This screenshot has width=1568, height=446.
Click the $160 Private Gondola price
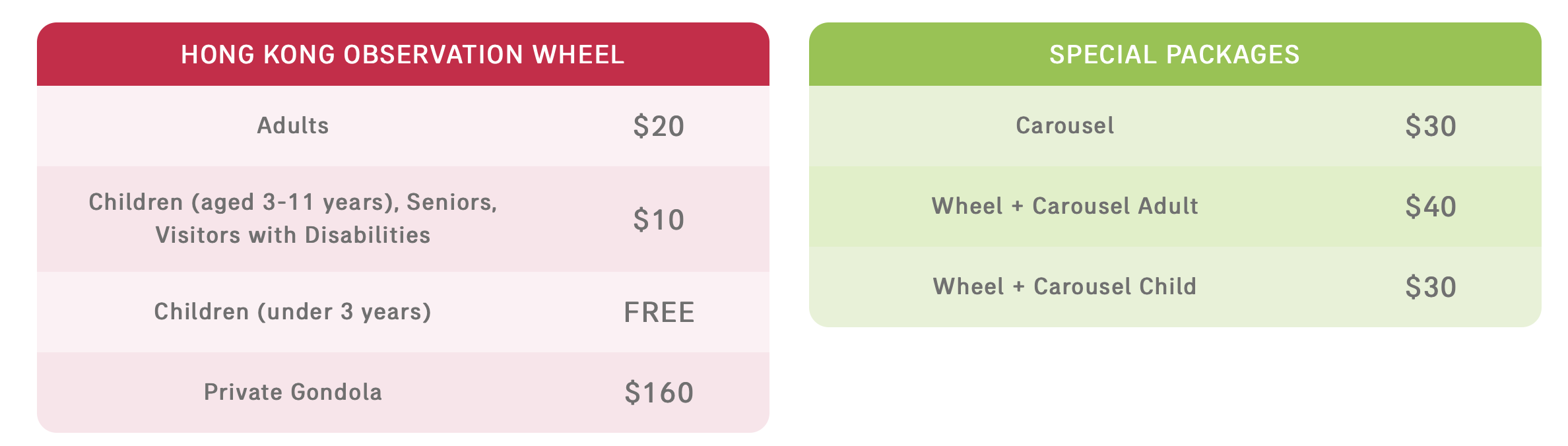pyautogui.click(x=659, y=393)
